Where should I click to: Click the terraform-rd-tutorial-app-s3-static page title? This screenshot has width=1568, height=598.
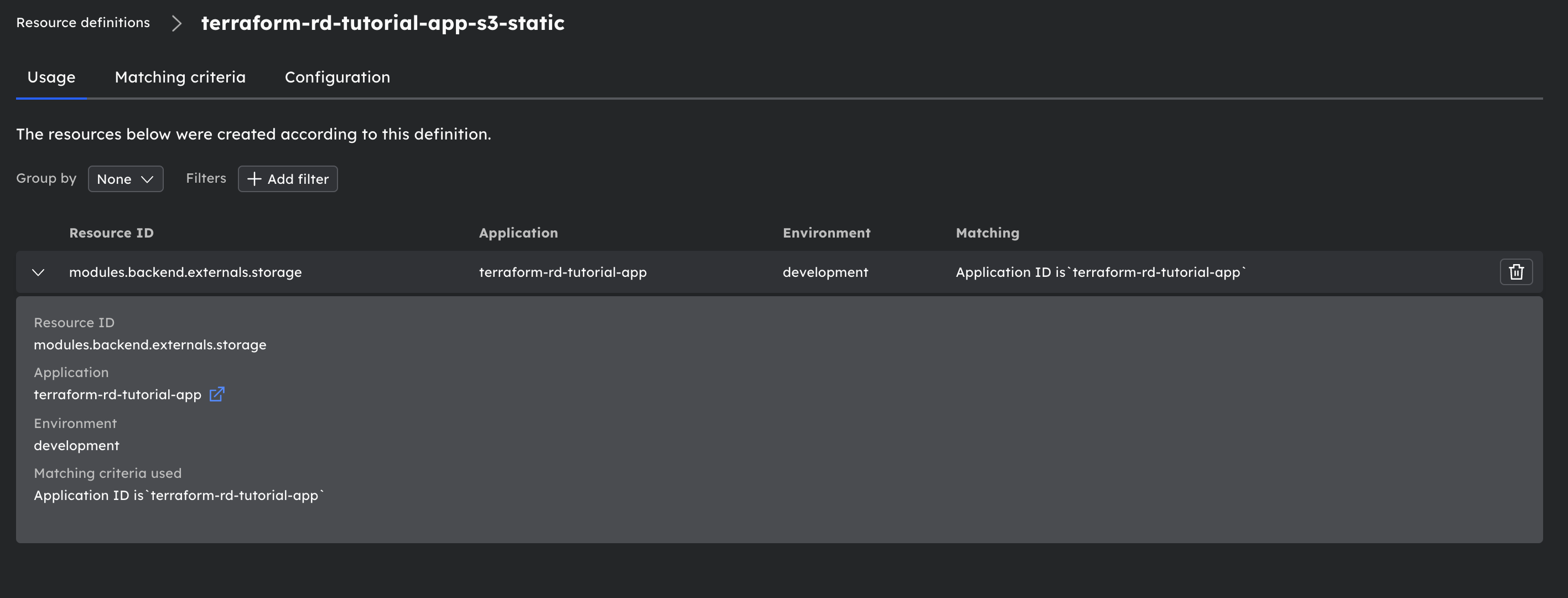(x=382, y=23)
